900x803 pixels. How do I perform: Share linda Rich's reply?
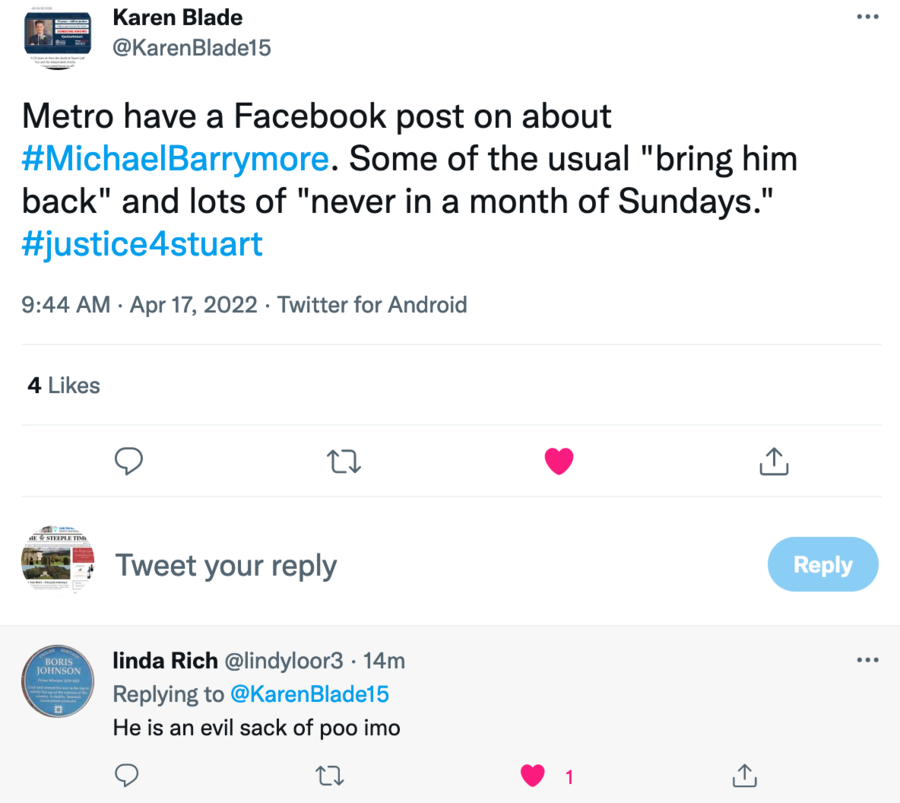click(x=743, y=775)
